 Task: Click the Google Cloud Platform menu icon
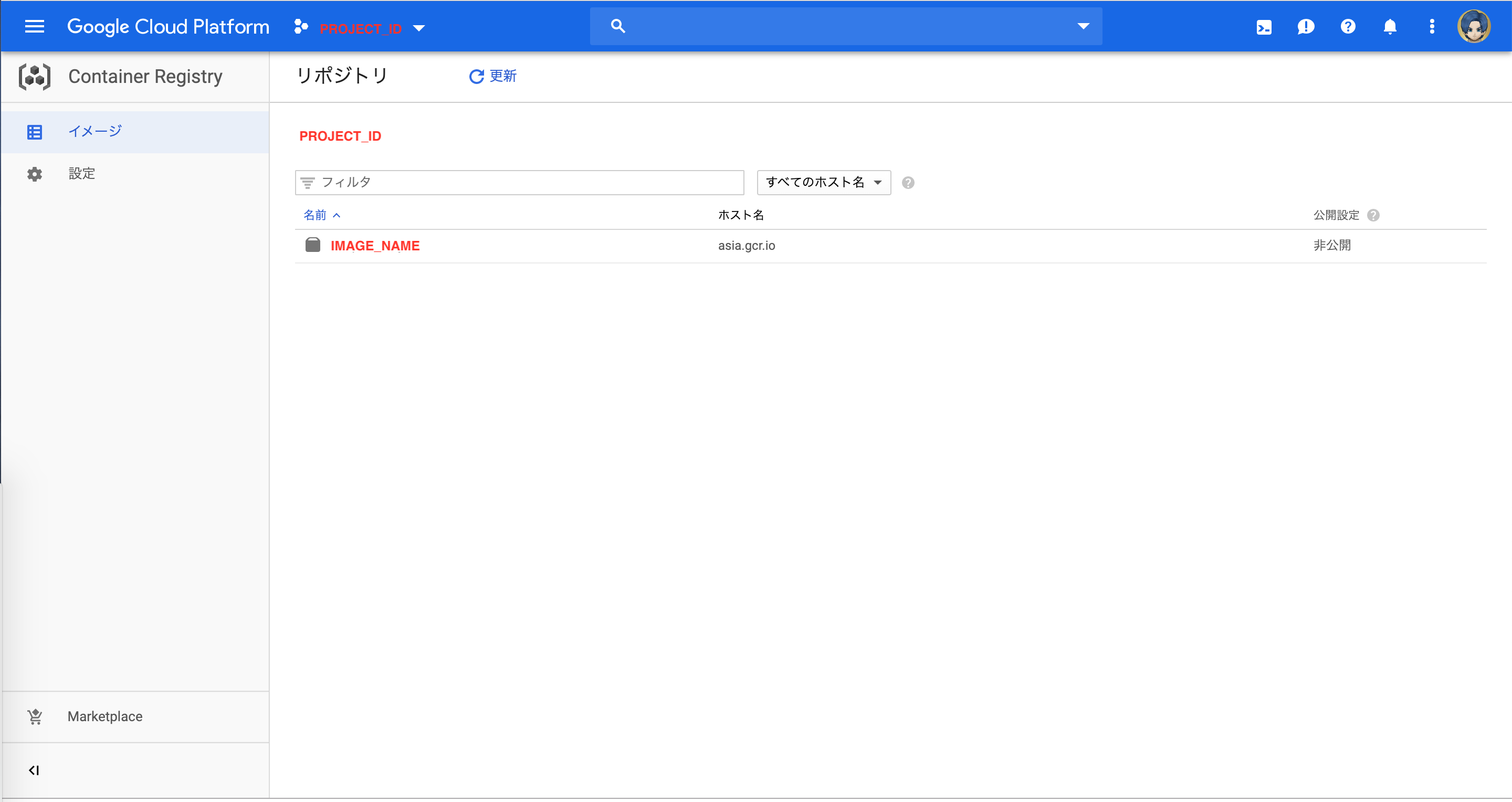coord(34,27)
